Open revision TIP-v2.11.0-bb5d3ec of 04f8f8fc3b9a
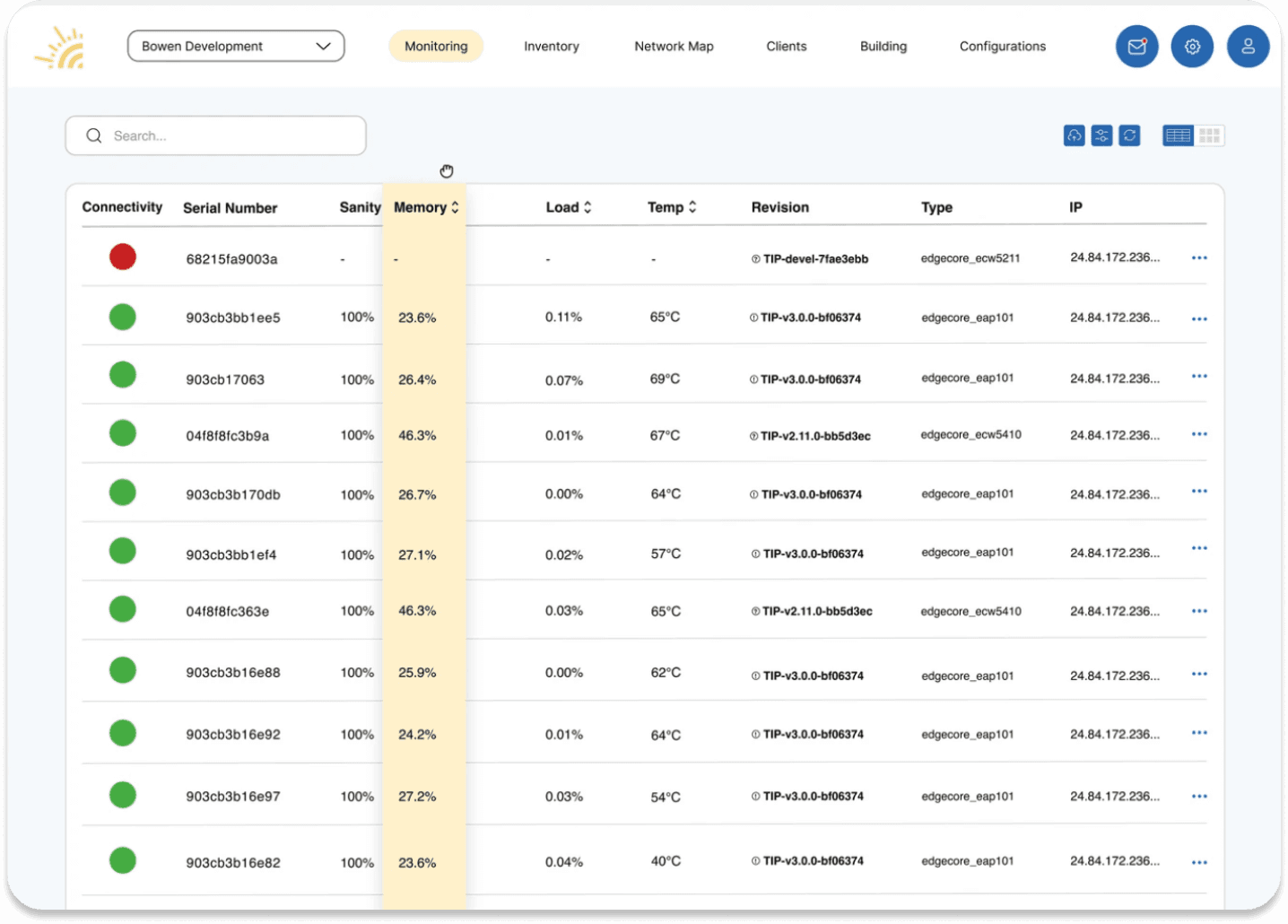This screenshot has height=924, width=1288. 815,436
